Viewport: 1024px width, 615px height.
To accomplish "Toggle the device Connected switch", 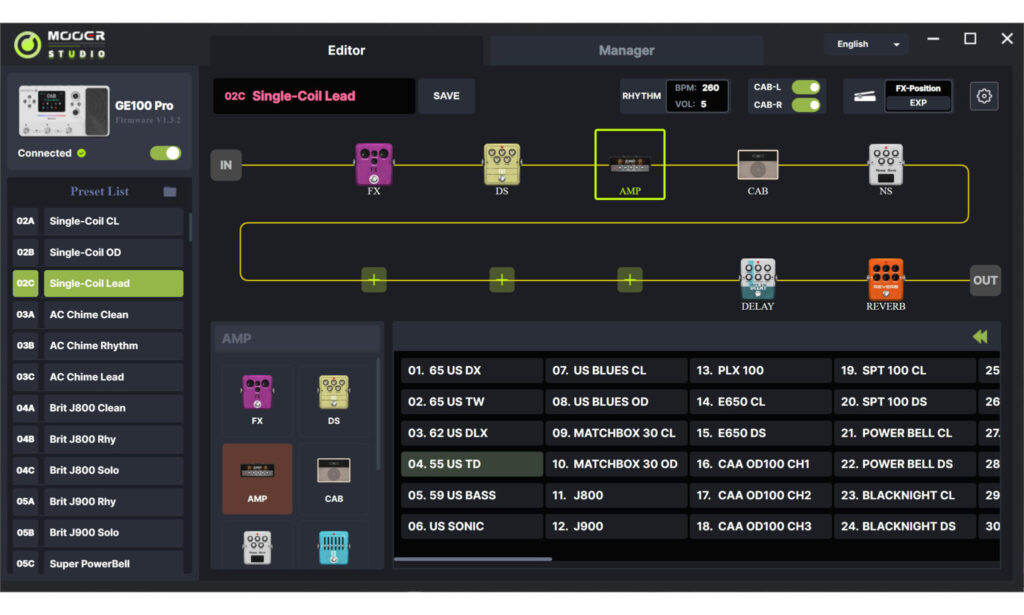I will (165, 153).
